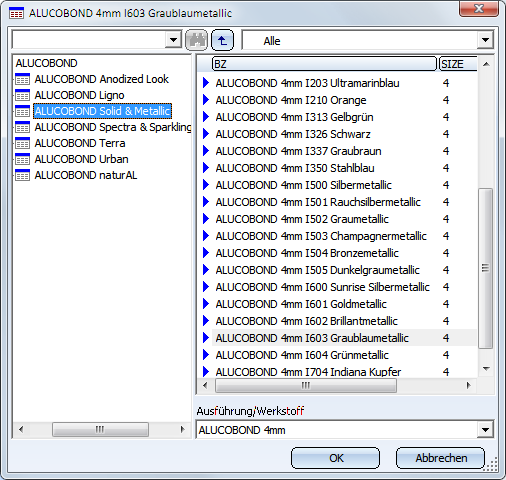Click the left arrow of material list horizontal scrollbar
This screenshot has height=480, width=506.
[205, 385]
